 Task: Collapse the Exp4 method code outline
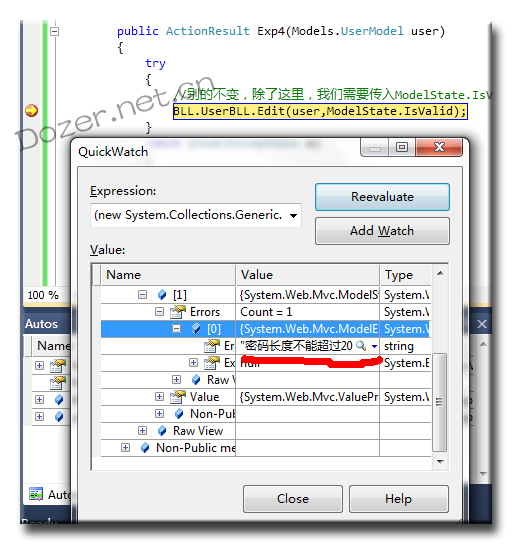coord(54,32)
